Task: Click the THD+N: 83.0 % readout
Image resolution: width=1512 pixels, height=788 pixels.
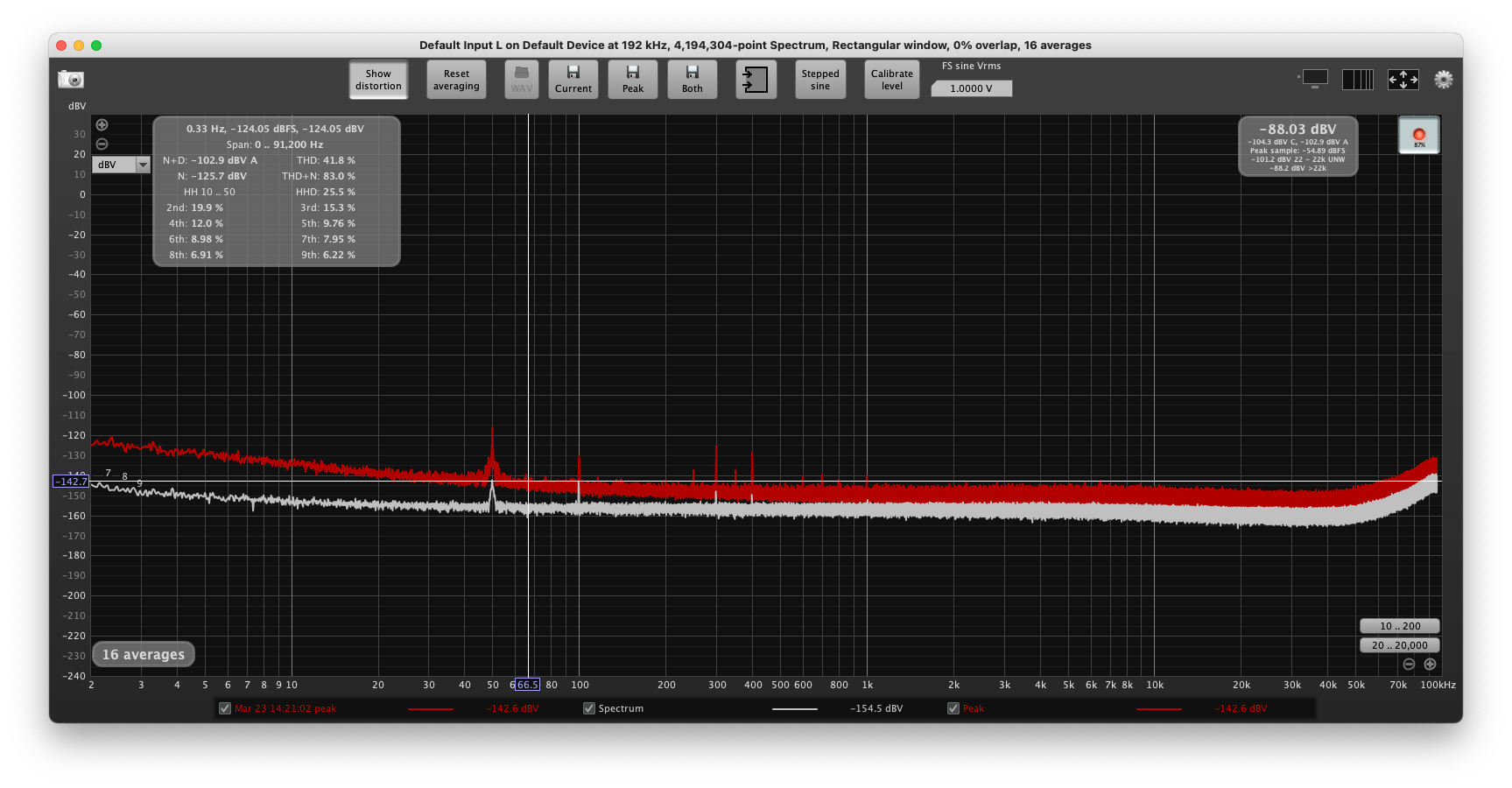Action: [x=319, y=176]
